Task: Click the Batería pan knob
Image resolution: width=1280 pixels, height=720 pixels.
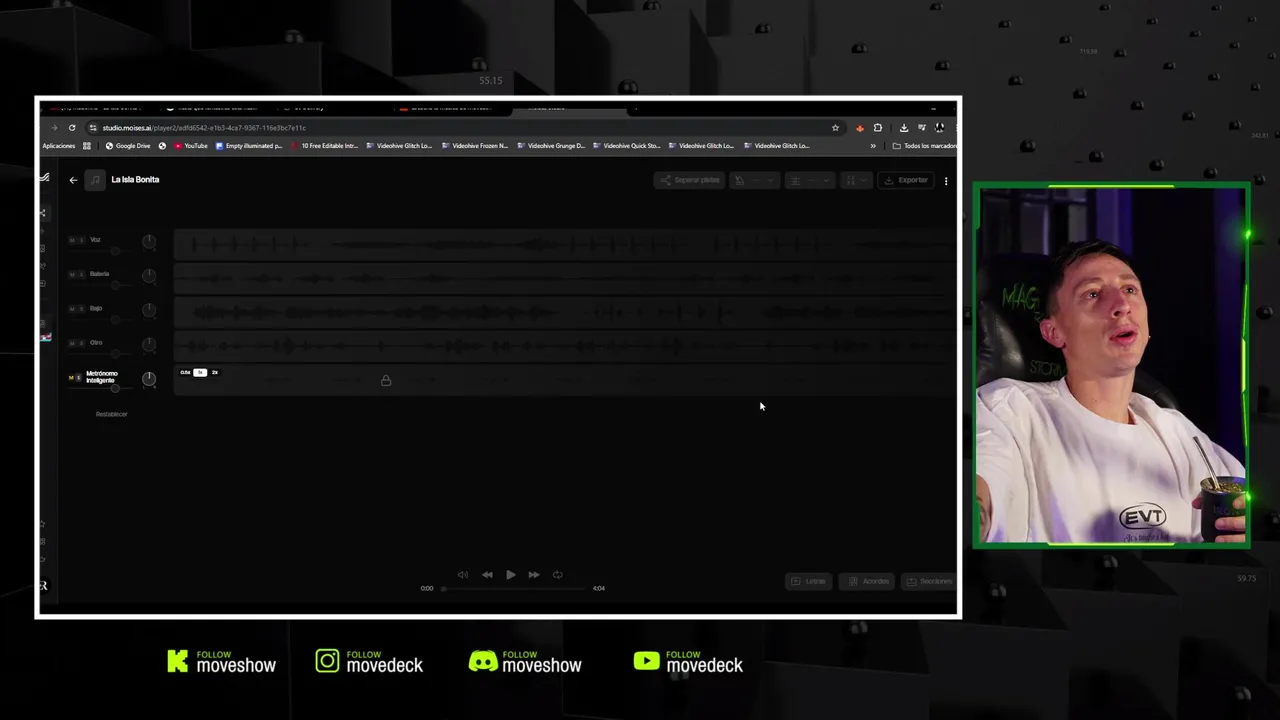Action: pos(149,275)
